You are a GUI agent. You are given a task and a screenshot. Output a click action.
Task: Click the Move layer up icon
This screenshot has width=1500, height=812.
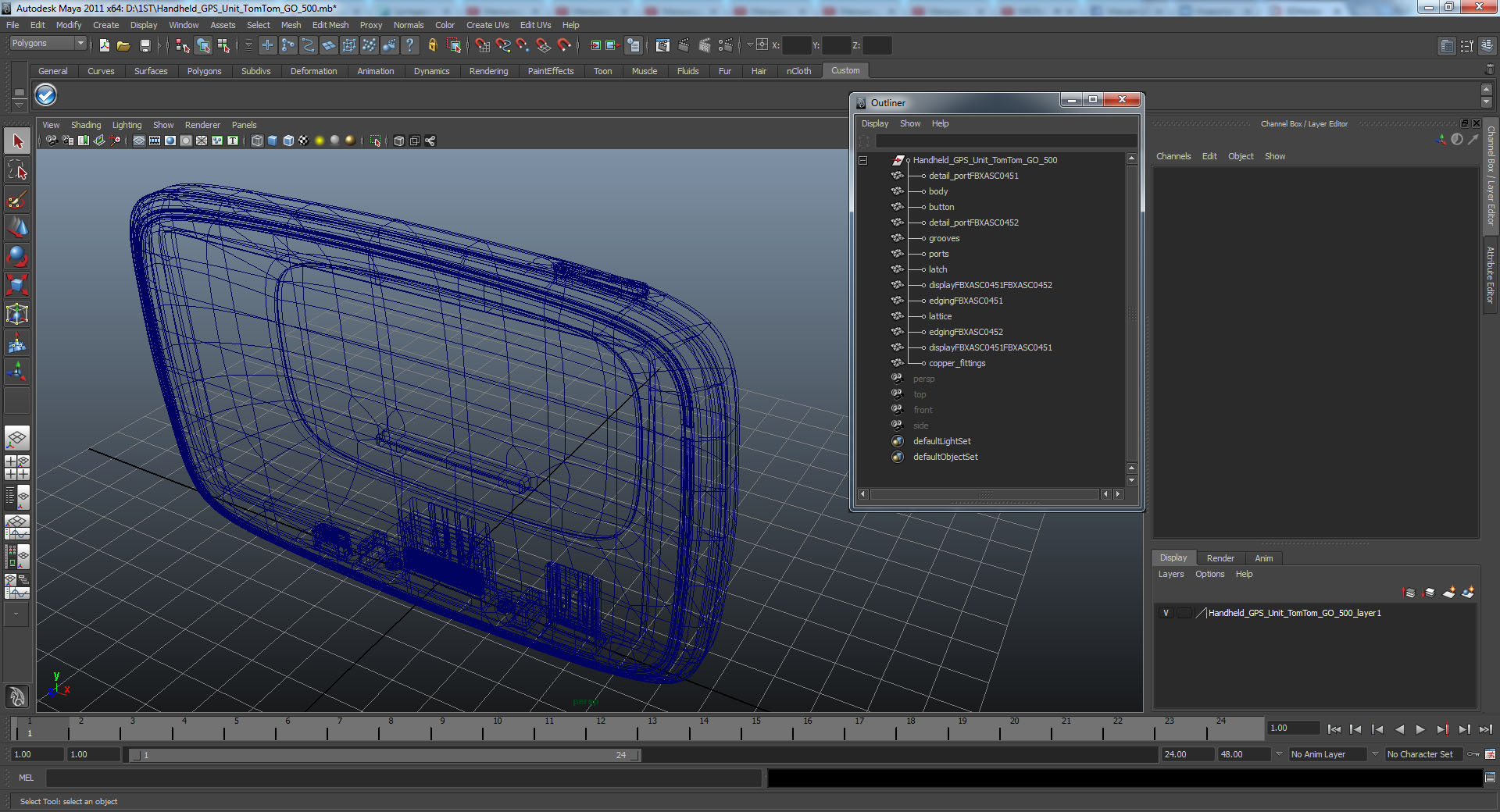pos(1409,593)
